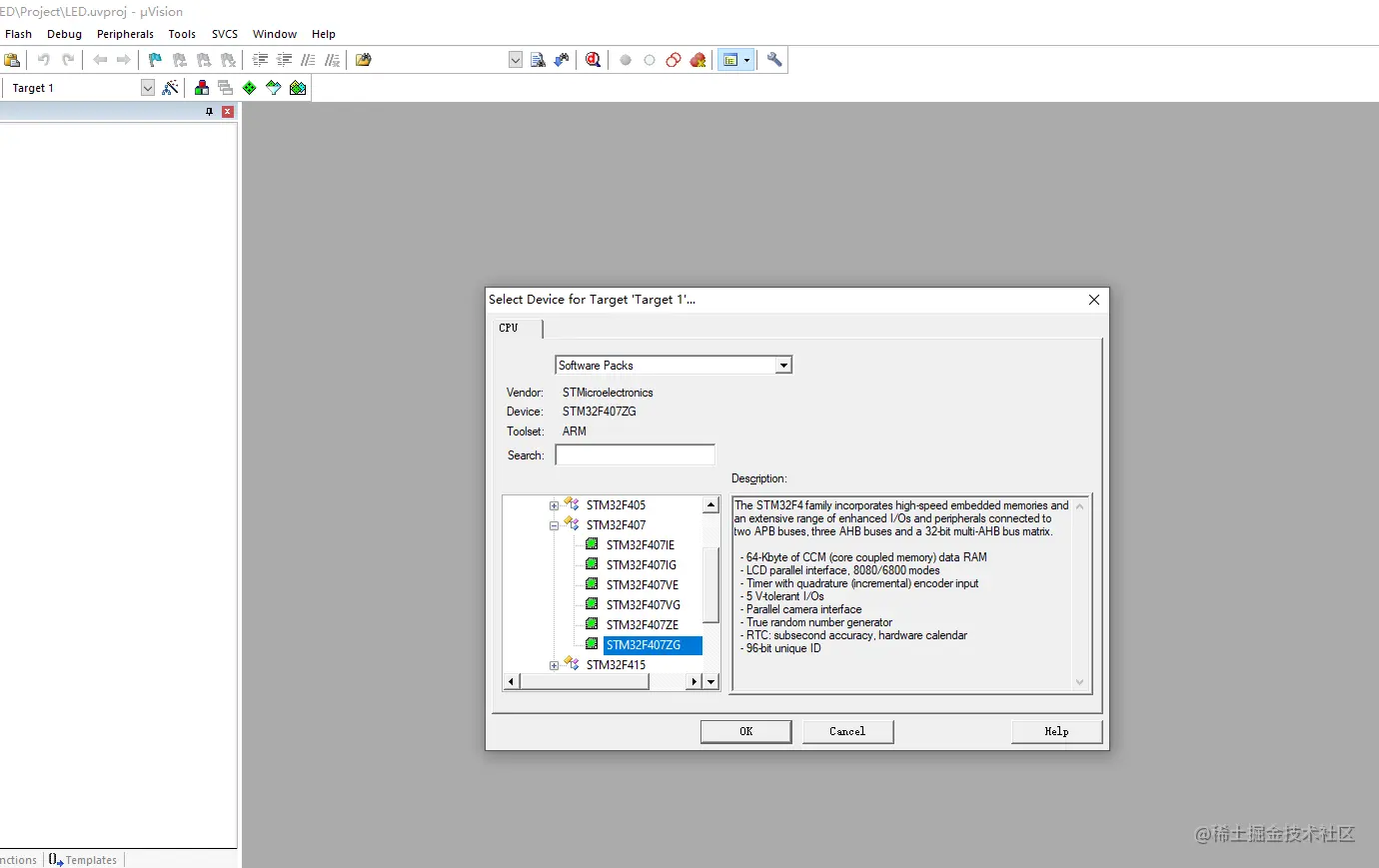Image resolution: width=1379 pixels, height=868 pixels.
Task: Open the Window menu
Action: [x=275, y=34]
